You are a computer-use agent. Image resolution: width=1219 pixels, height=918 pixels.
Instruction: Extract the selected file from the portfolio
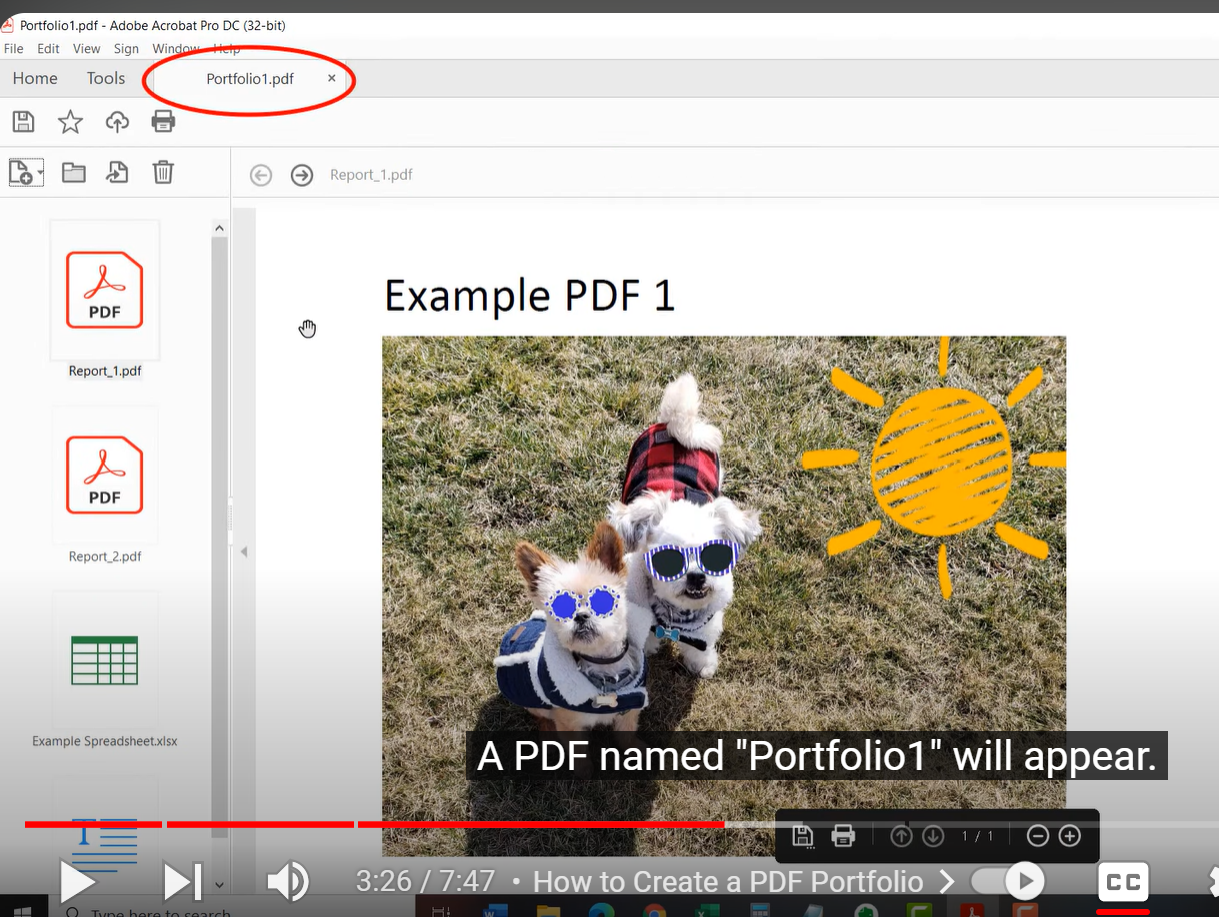117,172
